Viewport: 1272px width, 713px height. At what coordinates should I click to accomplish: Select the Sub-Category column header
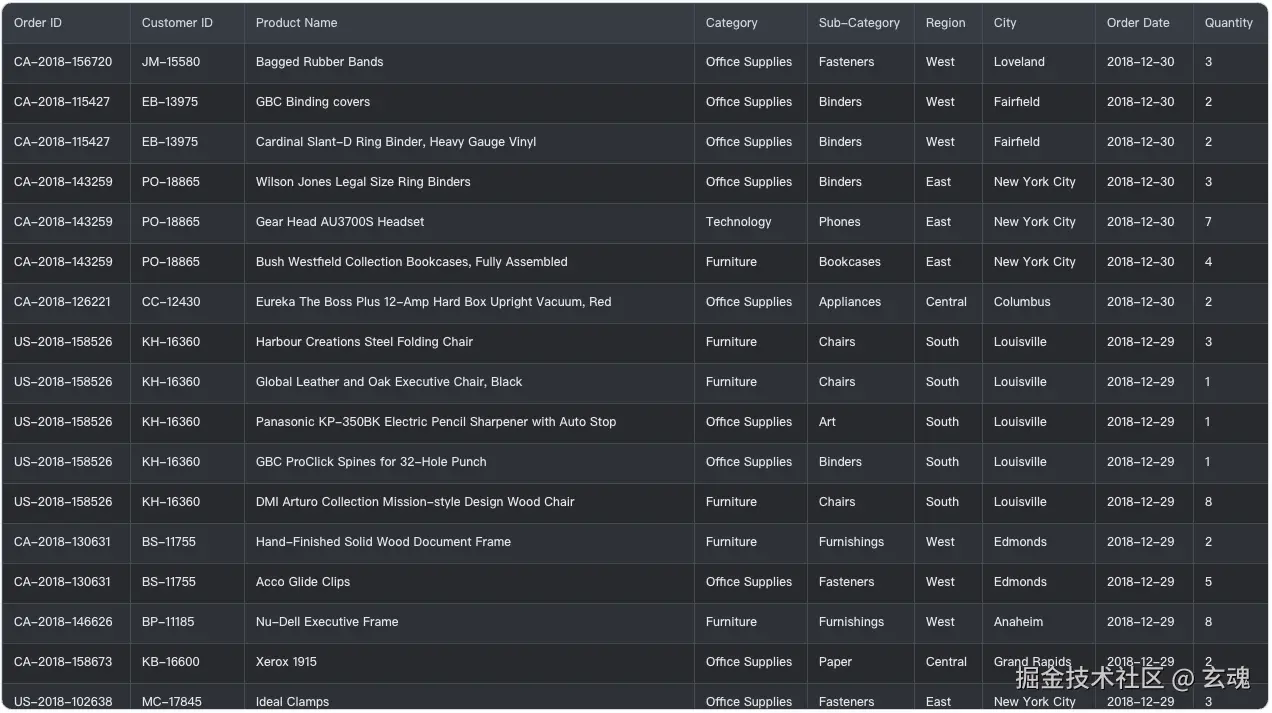(x=859, y=23)
